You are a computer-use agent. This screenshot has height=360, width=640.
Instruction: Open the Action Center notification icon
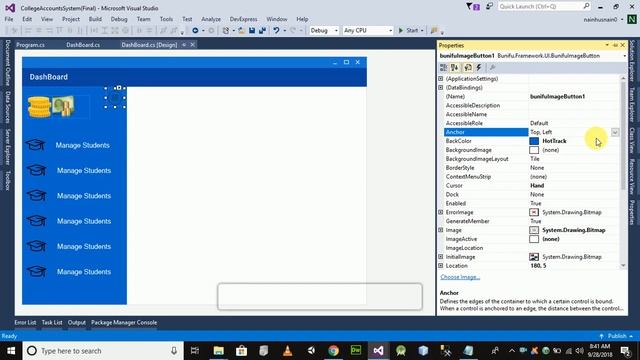[625, 351]
